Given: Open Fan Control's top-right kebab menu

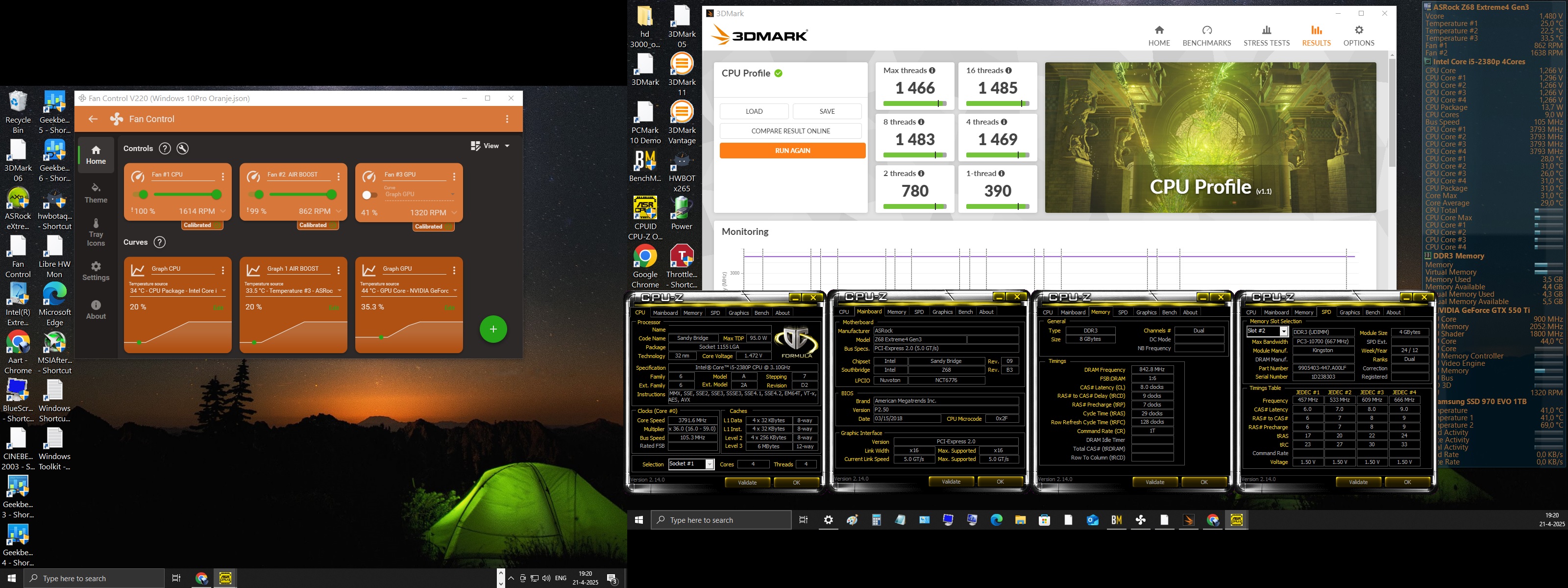Looking at the screenshot, I should pyautogui.click(x=507, y=119).
